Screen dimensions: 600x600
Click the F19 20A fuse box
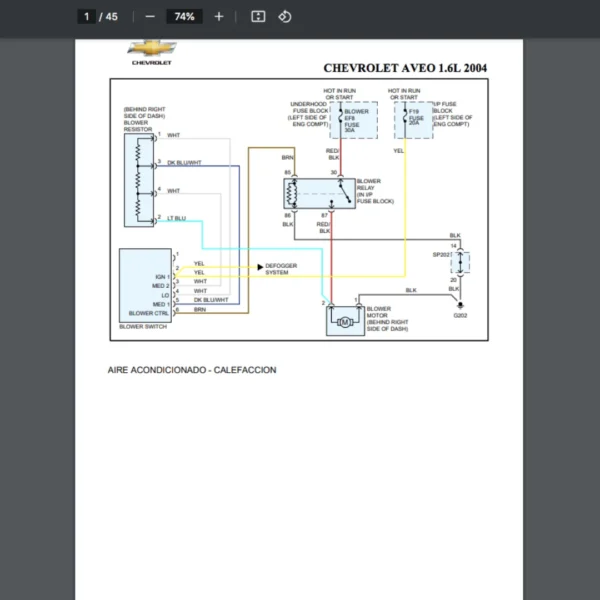coord(412,119)
